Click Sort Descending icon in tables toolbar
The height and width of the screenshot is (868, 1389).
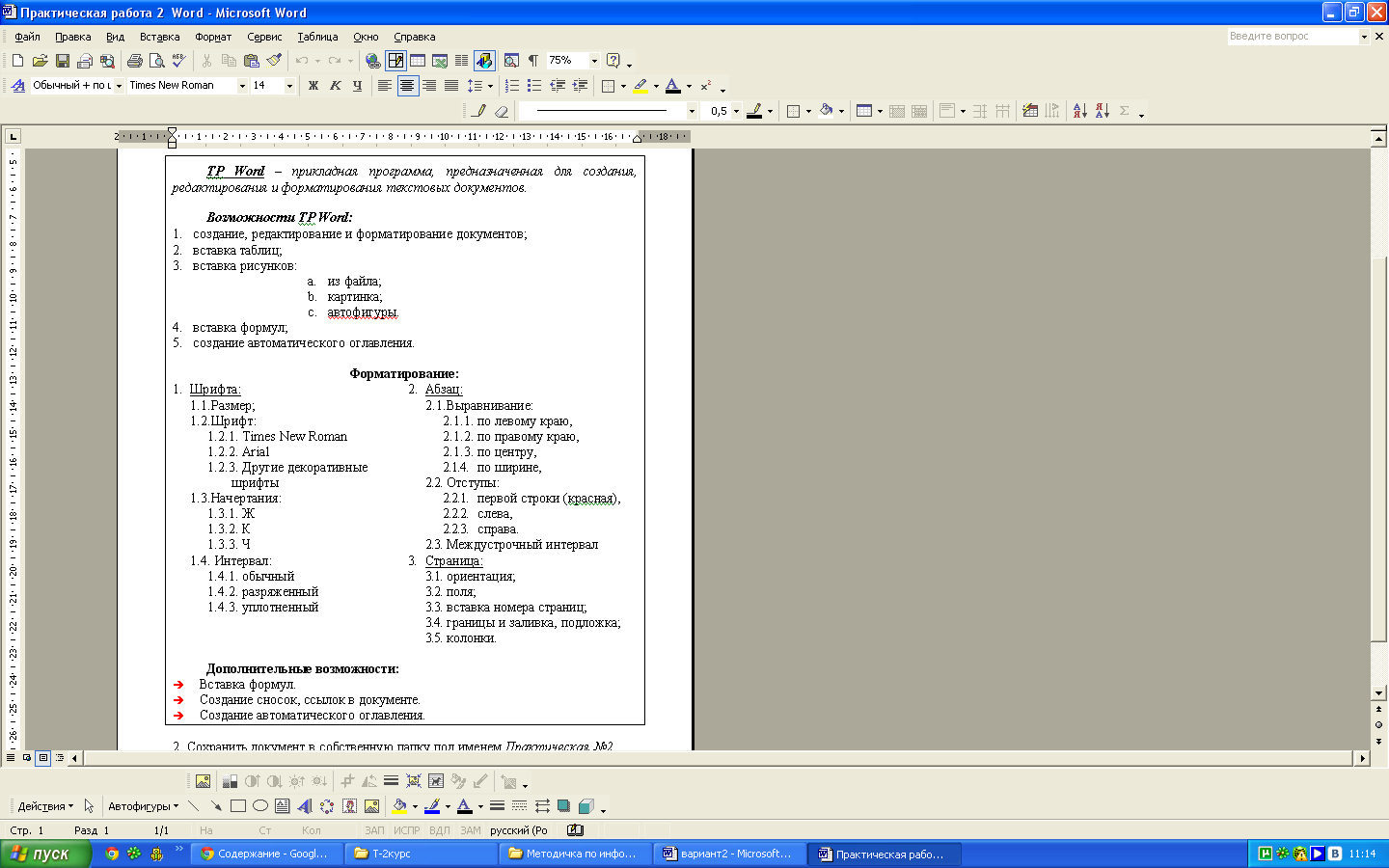[x=1102, y=111]
